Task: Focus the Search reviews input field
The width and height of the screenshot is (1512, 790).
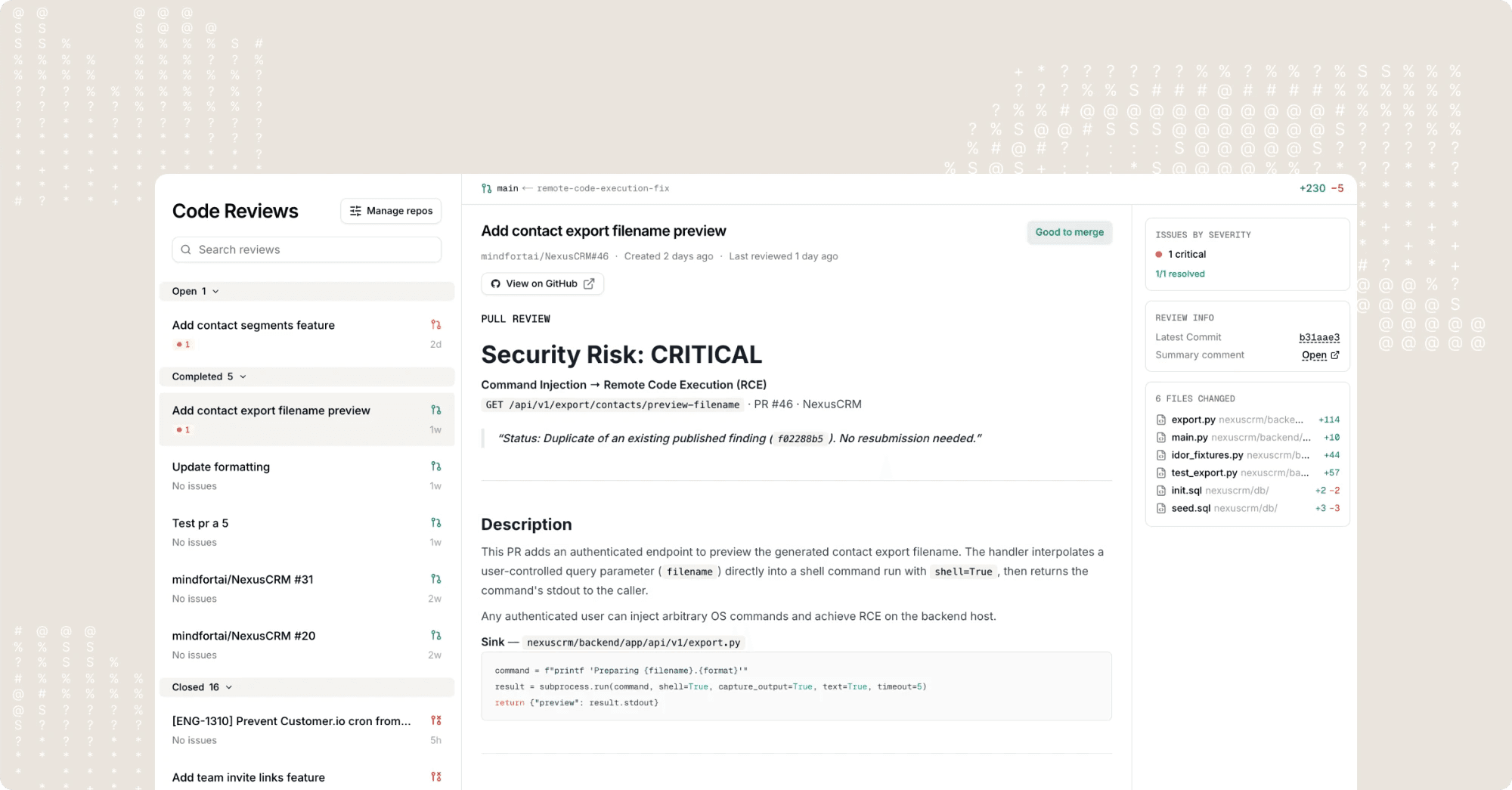Action: 306,249
